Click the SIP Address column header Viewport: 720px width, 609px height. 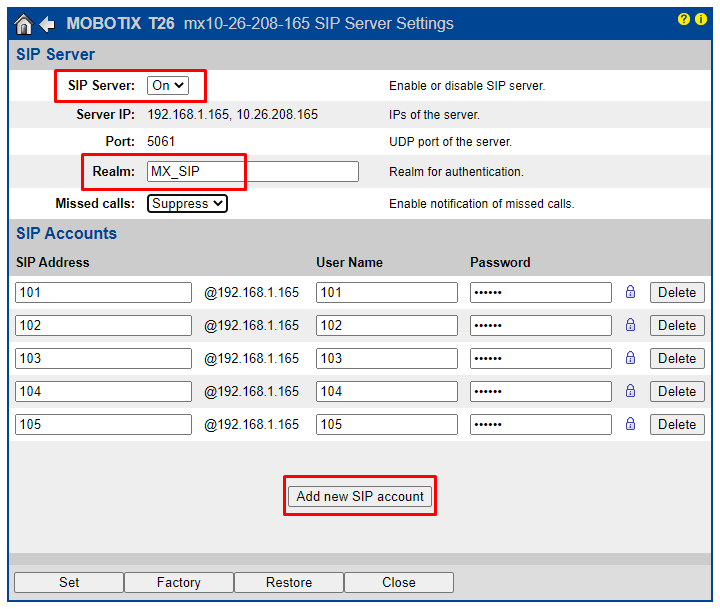[x=53, y=262]
